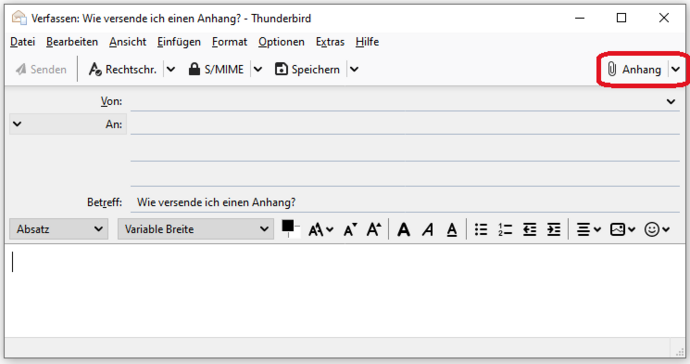Click the Rechtschr. spell check button

pos(123,70)
